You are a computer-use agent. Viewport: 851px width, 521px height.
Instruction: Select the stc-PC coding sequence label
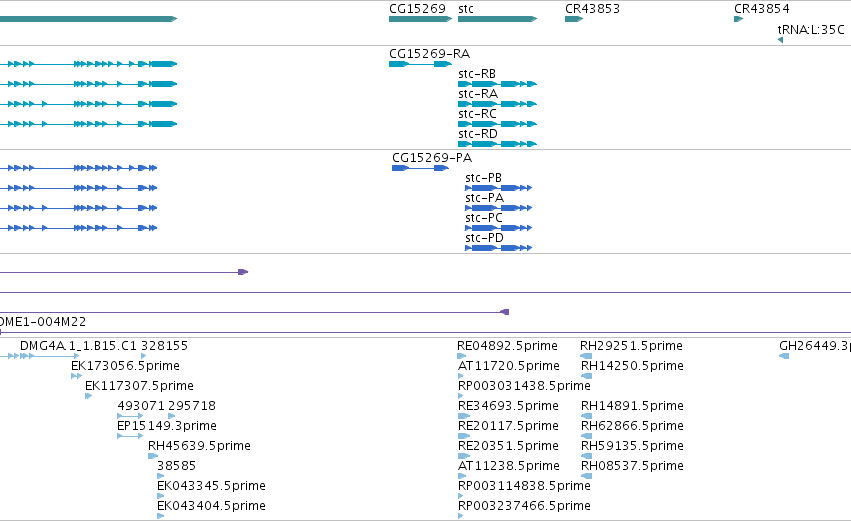484,218
